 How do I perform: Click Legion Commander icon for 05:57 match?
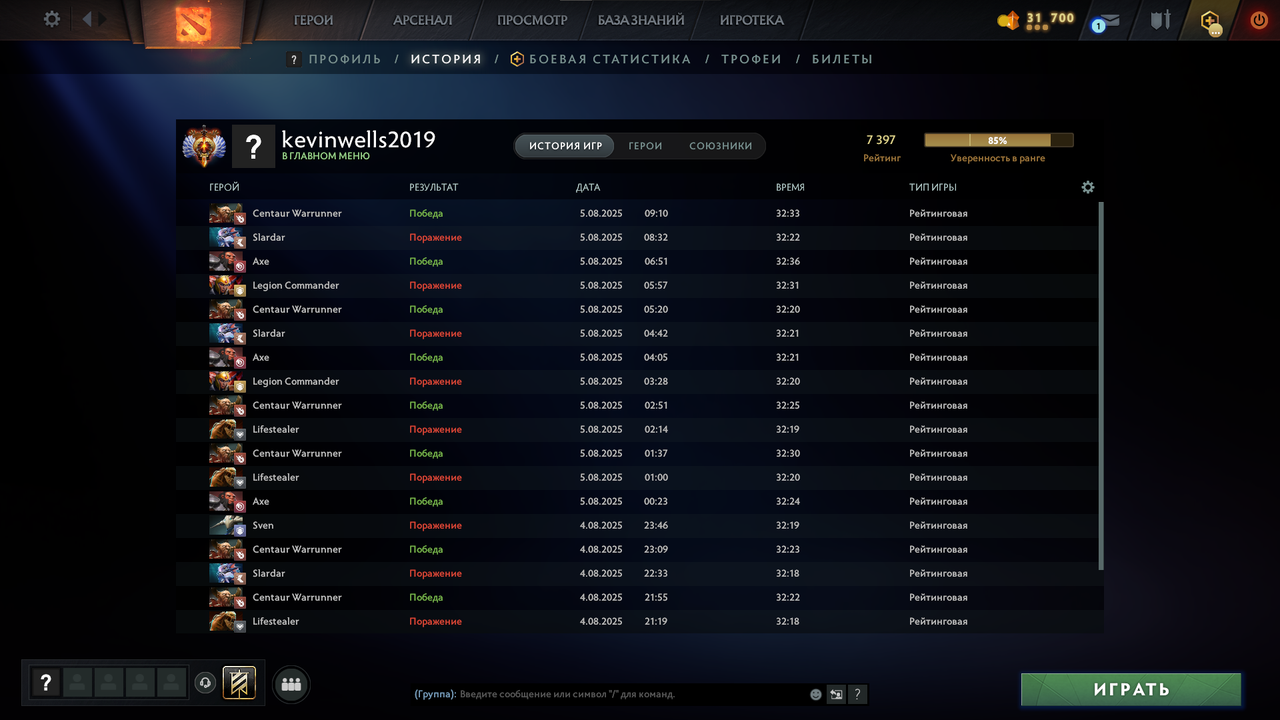[227, 285]
